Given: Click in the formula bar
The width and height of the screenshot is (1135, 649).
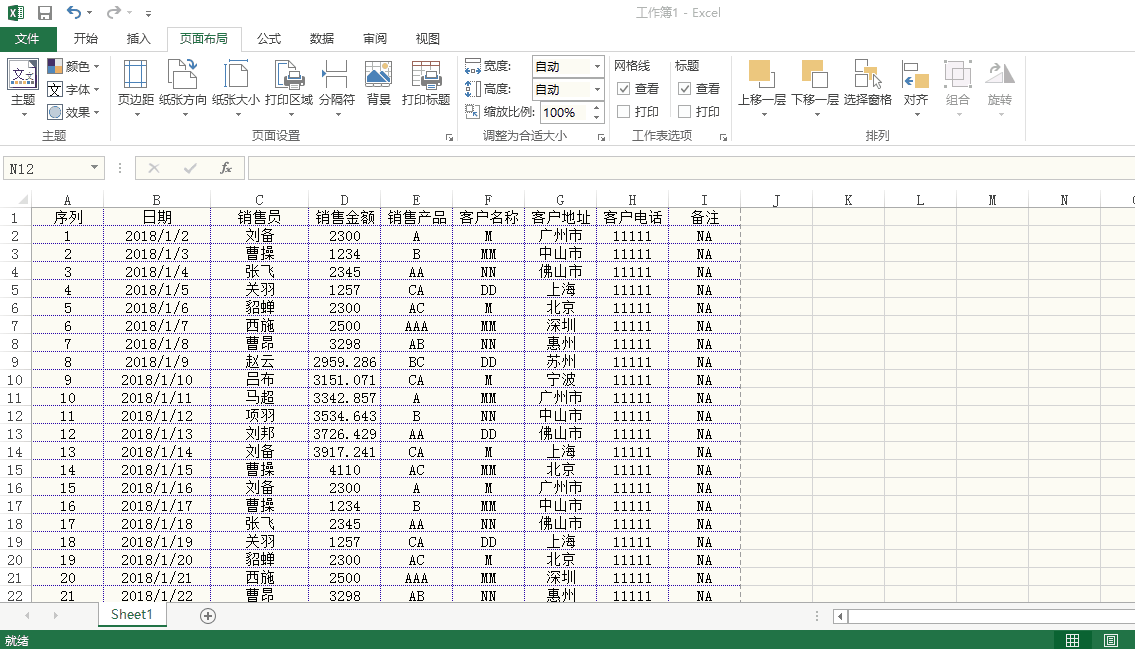Looking at the screenshot, I should pyautogui.click(x=691, y=168).
